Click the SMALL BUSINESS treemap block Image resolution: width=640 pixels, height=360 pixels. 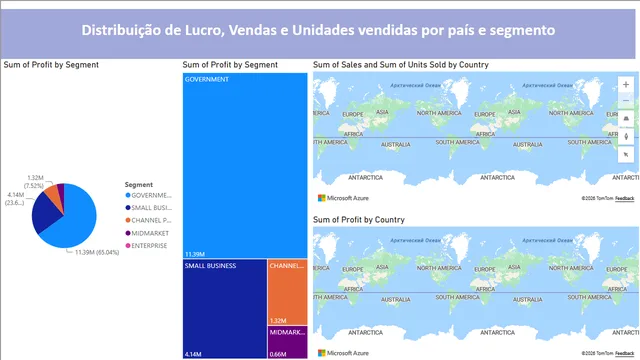[225, 309]
